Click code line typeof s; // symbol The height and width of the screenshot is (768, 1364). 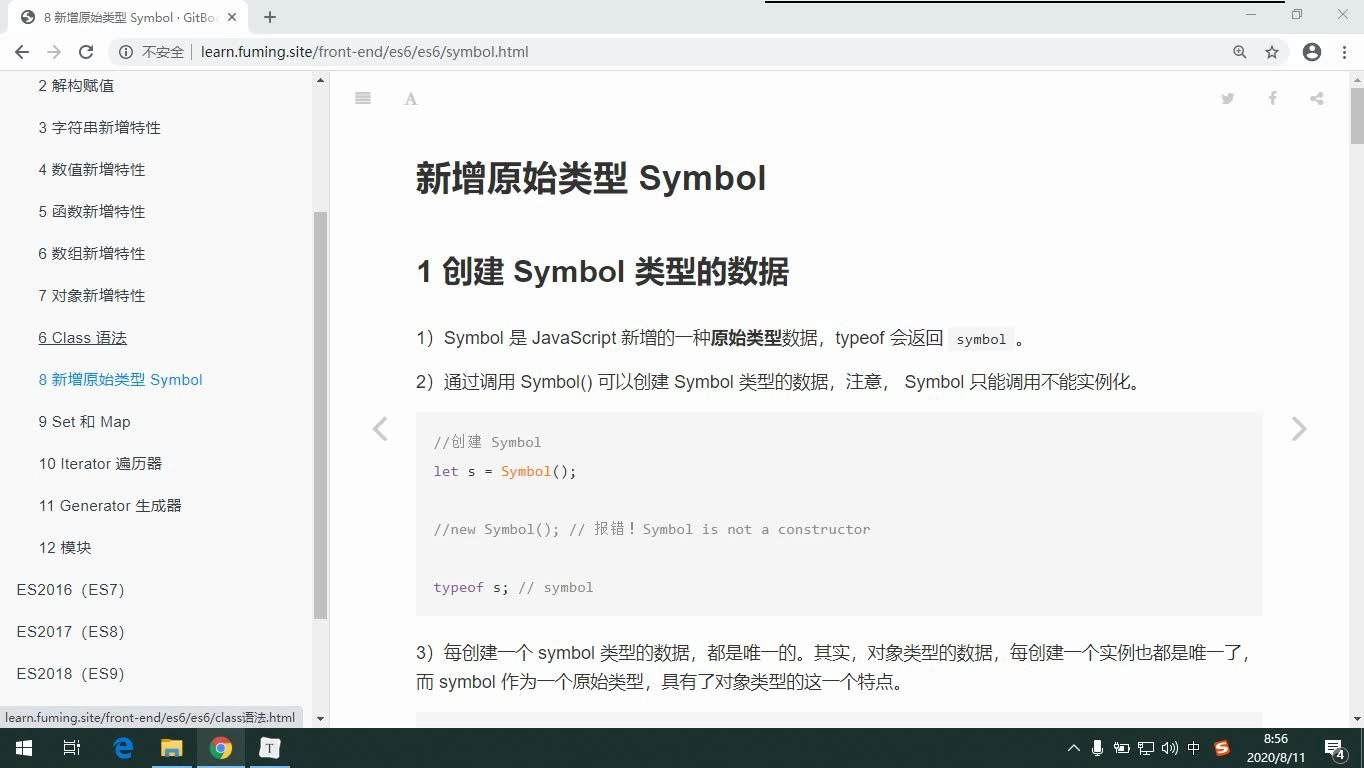point(513,587)
